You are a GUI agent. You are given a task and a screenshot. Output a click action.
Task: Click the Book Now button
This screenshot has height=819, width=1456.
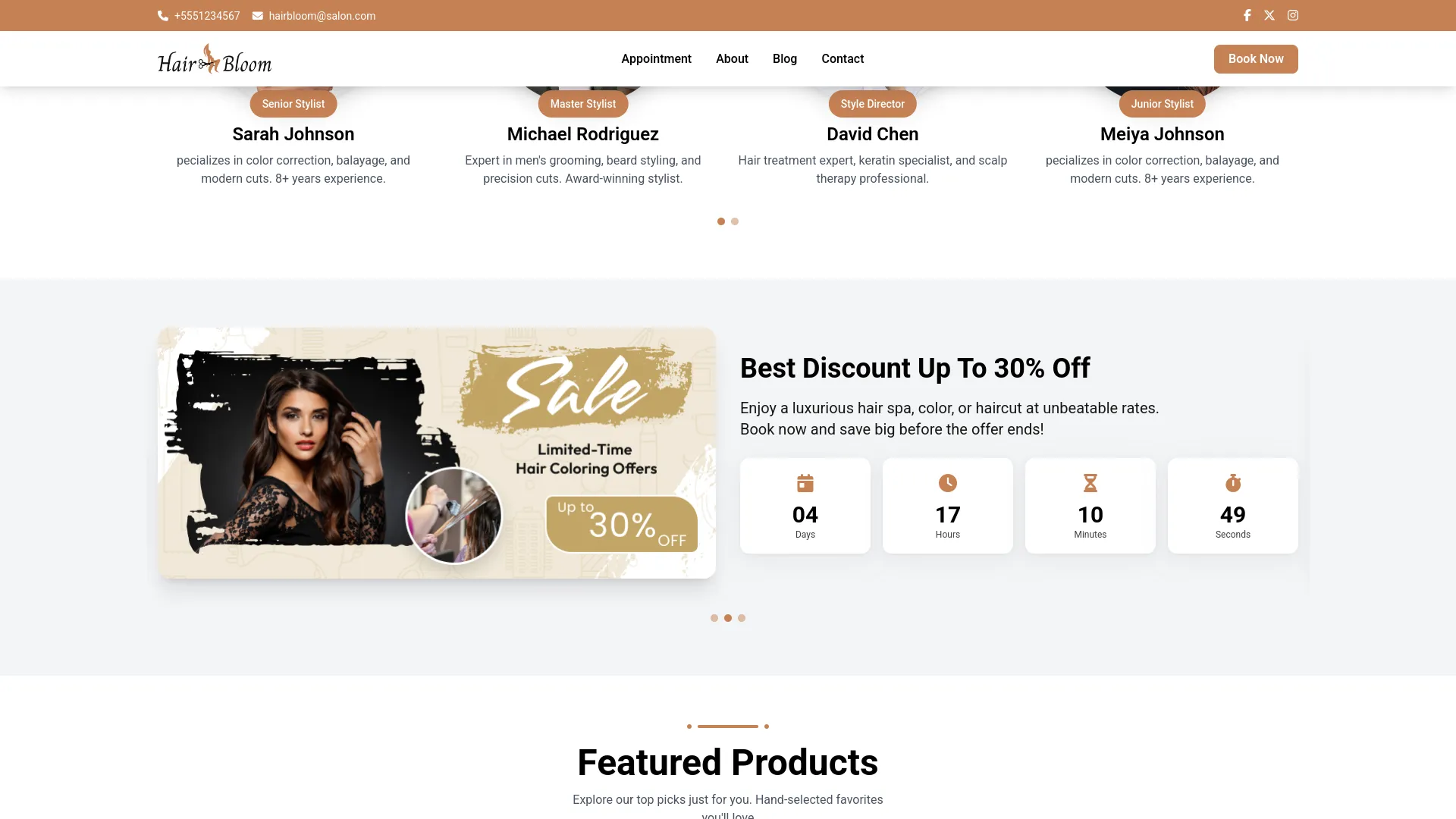[1256, 59]
